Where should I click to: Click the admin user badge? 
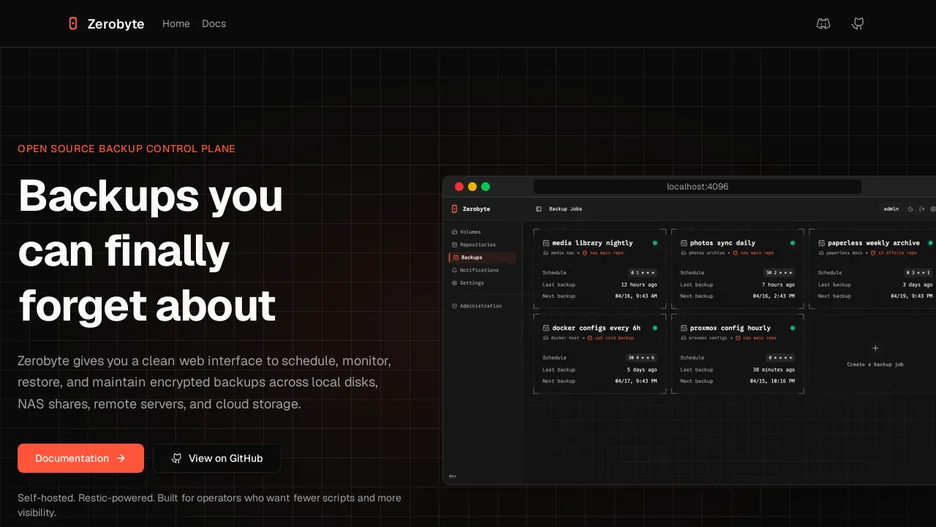[891, 209]
